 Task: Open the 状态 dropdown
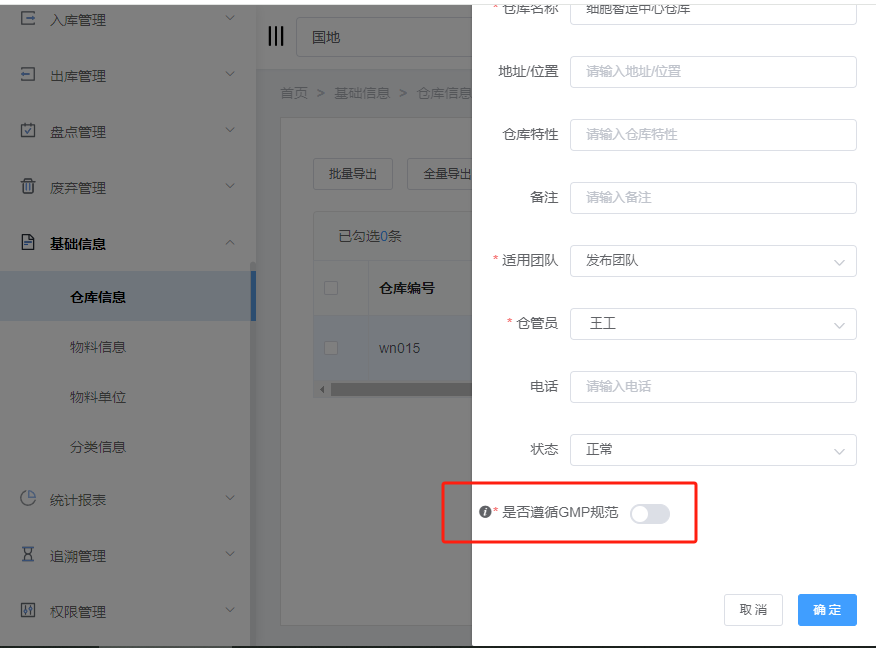tap(713, 450)
